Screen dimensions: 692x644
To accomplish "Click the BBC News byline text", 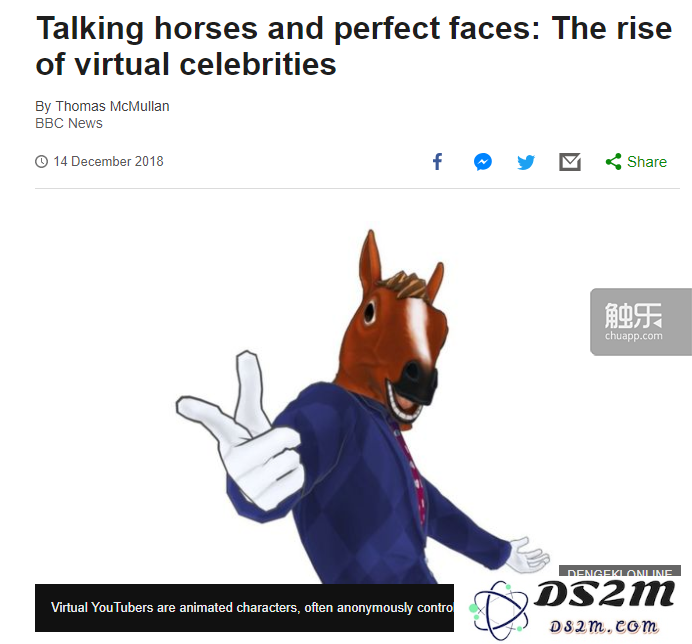I will coord(69,123).
